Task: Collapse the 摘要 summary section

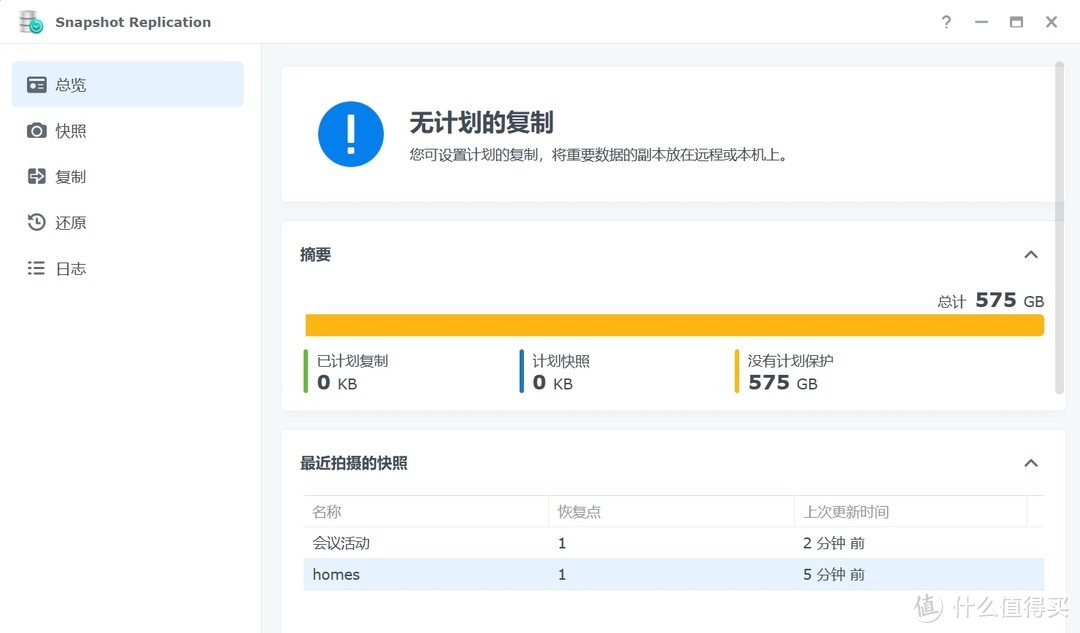Action: pyautogui.click(x=1031, y=255)
